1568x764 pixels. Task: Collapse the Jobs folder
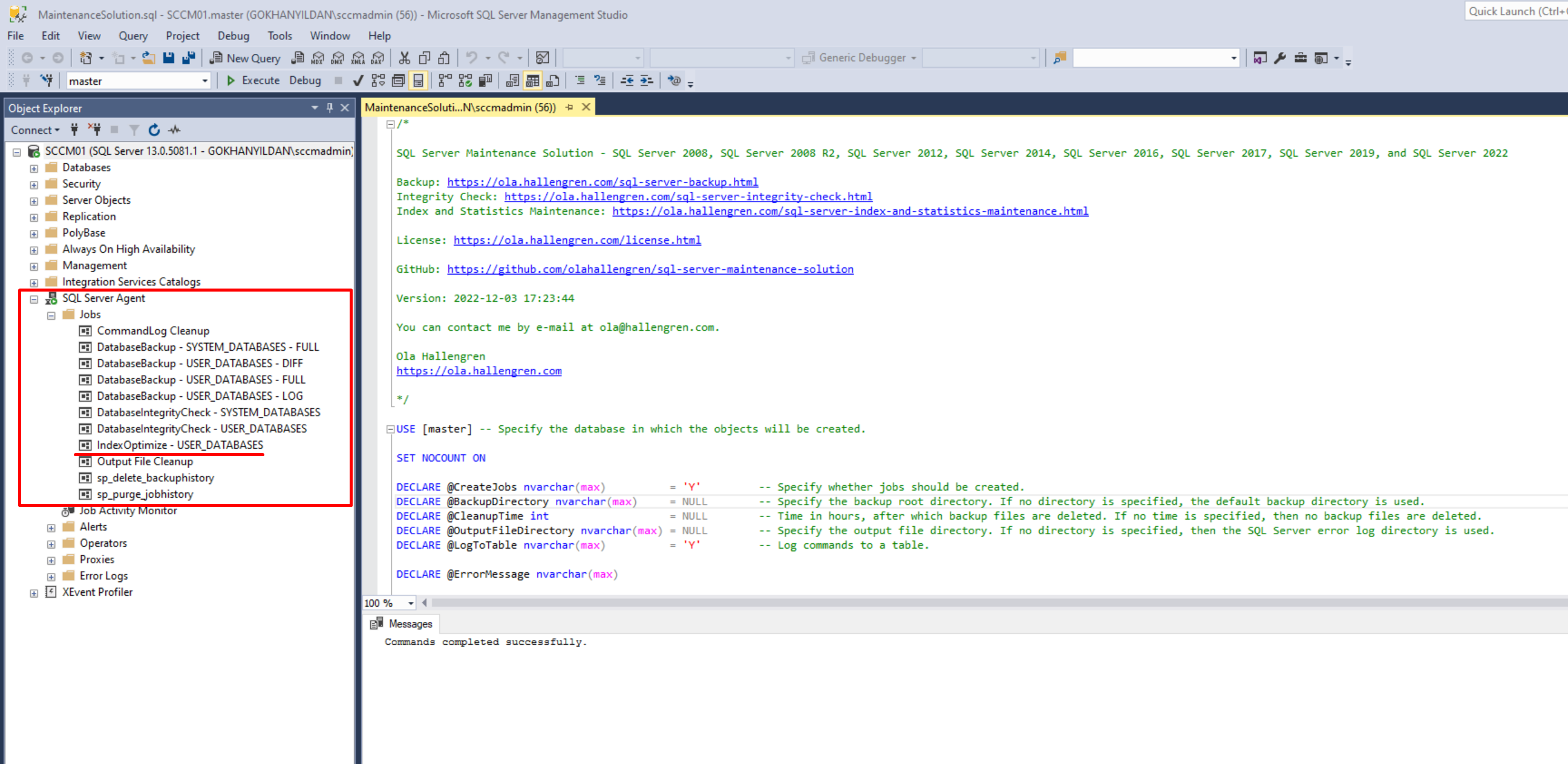point(51,315)
